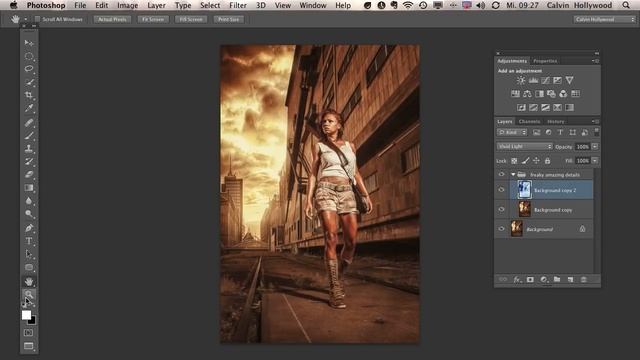Create new fill or adjustment layer
Screen dimensions: 640x360
point(543,280)
